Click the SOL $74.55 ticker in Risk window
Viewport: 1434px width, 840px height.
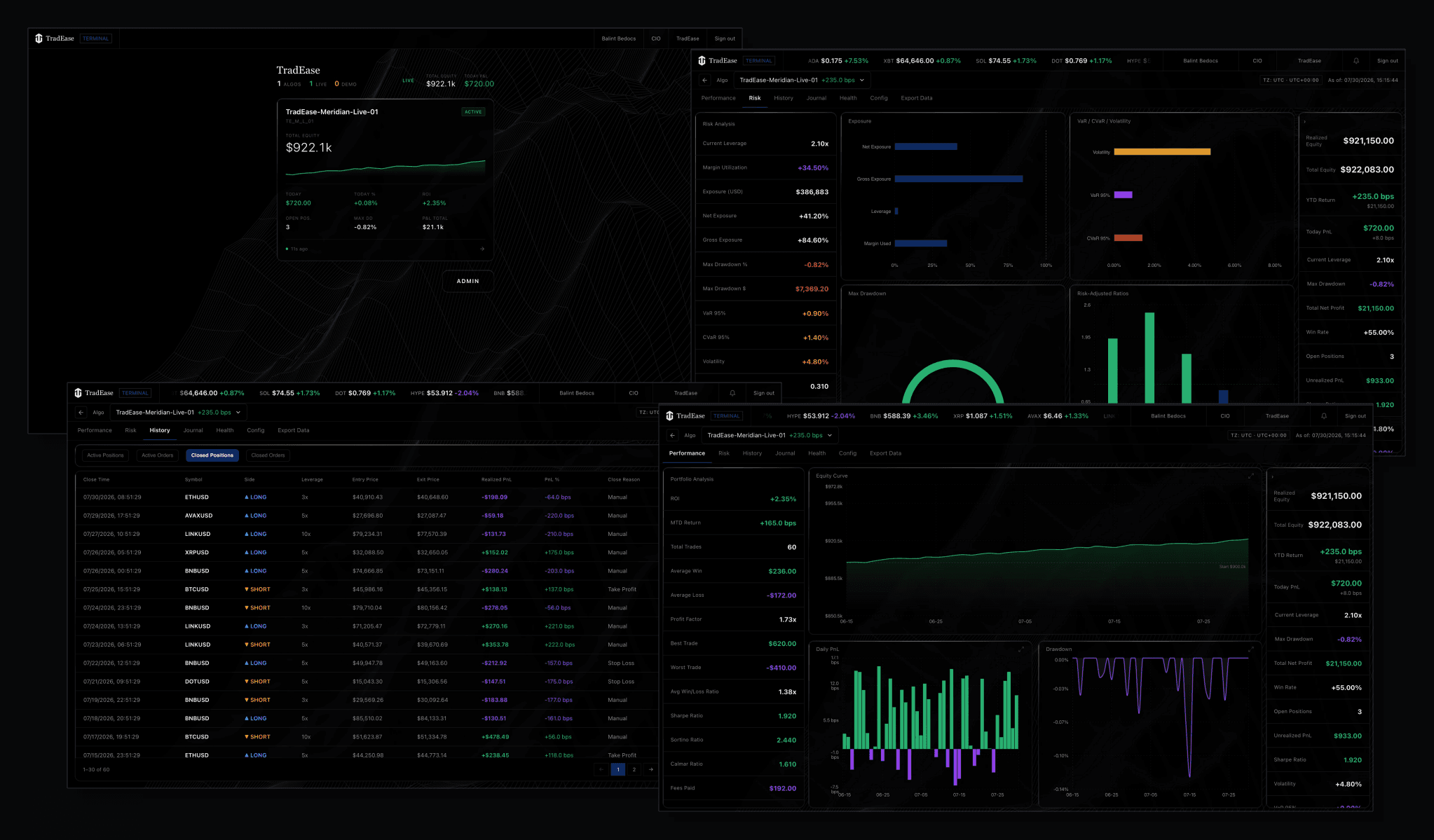(x=1006, y=61)
